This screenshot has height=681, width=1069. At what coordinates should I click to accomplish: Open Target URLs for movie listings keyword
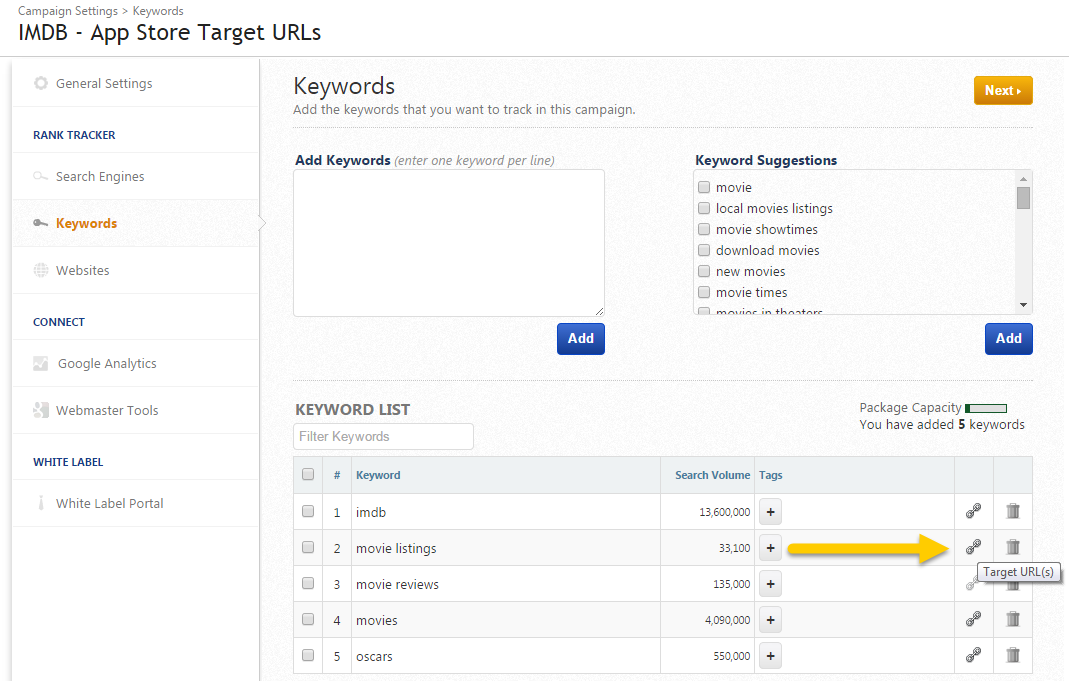click(x=973, y=547)
